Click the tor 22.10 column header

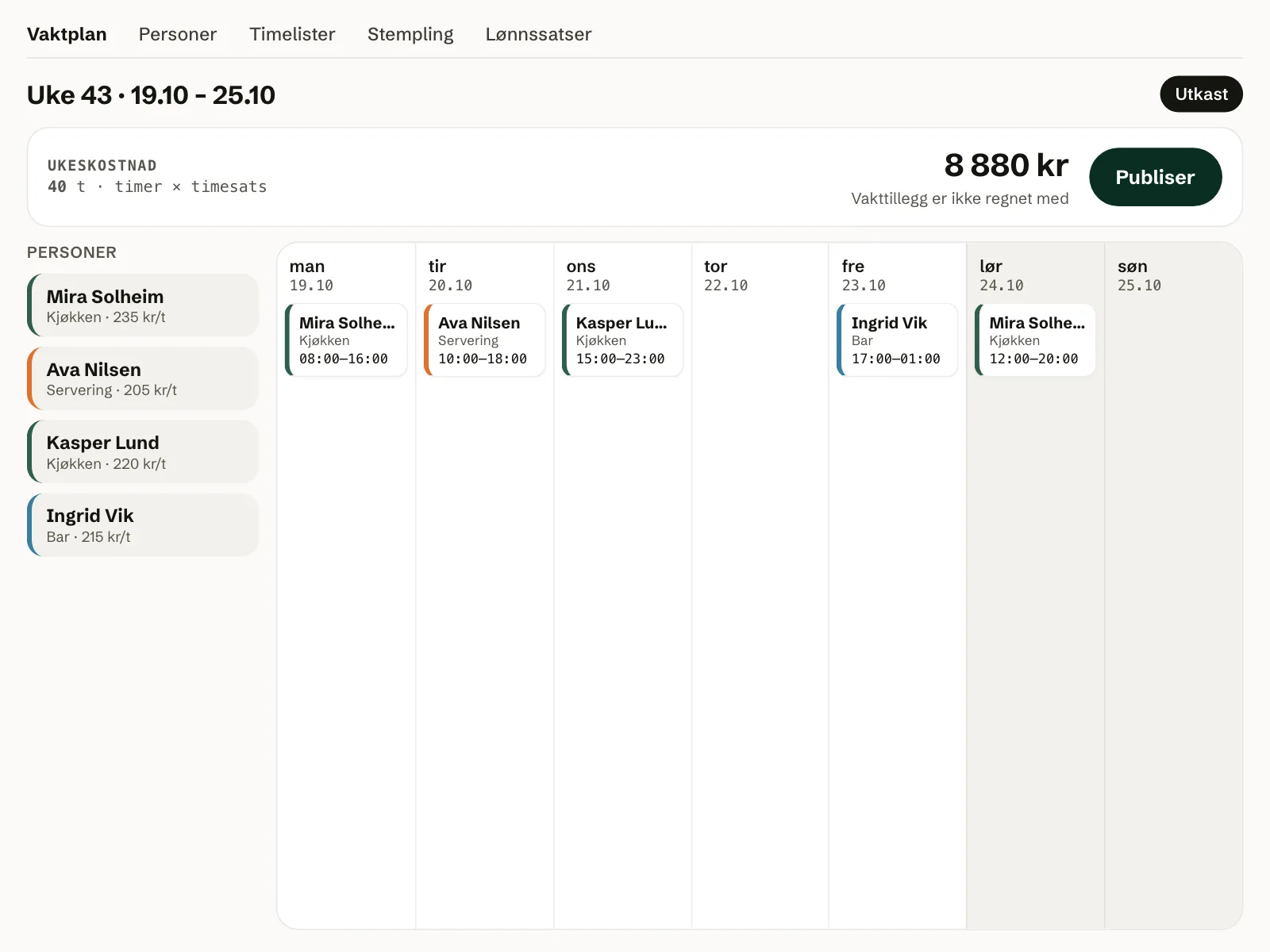coord(725,275)
